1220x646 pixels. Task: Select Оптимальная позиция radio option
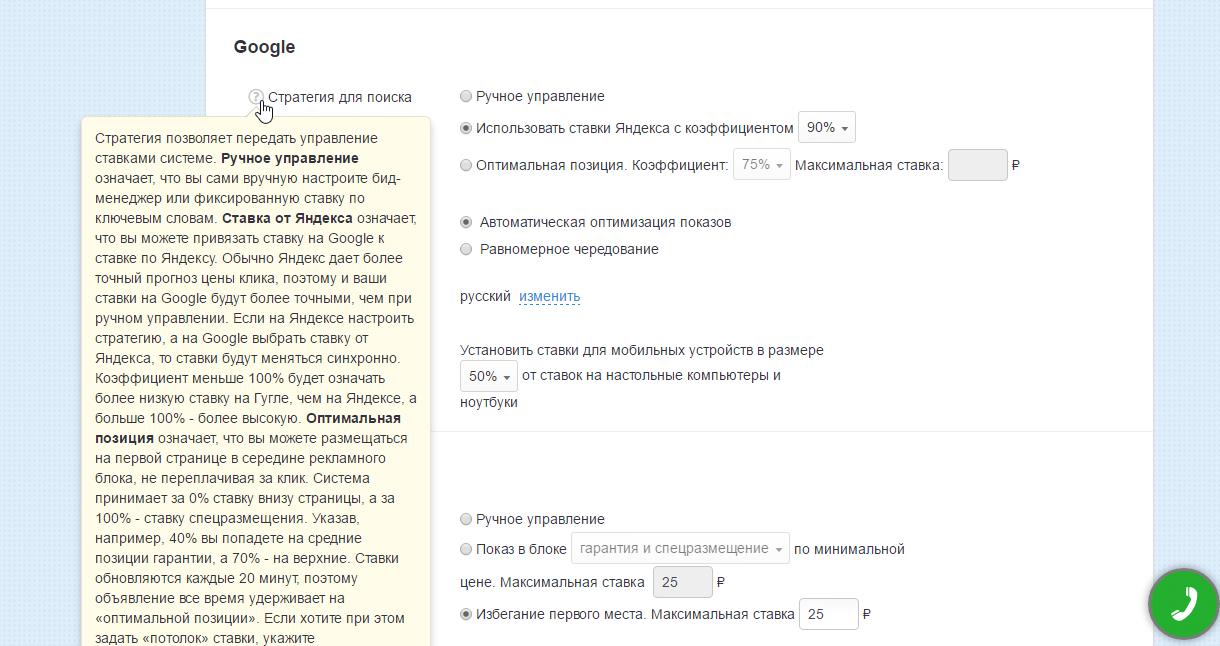tap(466, 165)
